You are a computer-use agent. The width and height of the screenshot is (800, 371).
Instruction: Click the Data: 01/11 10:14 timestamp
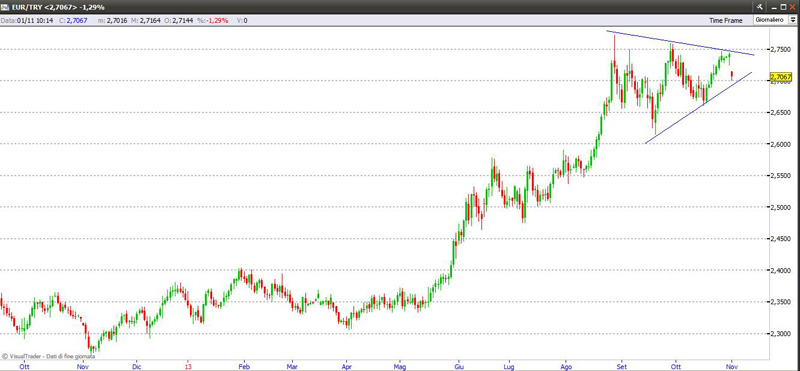(26, 20)
